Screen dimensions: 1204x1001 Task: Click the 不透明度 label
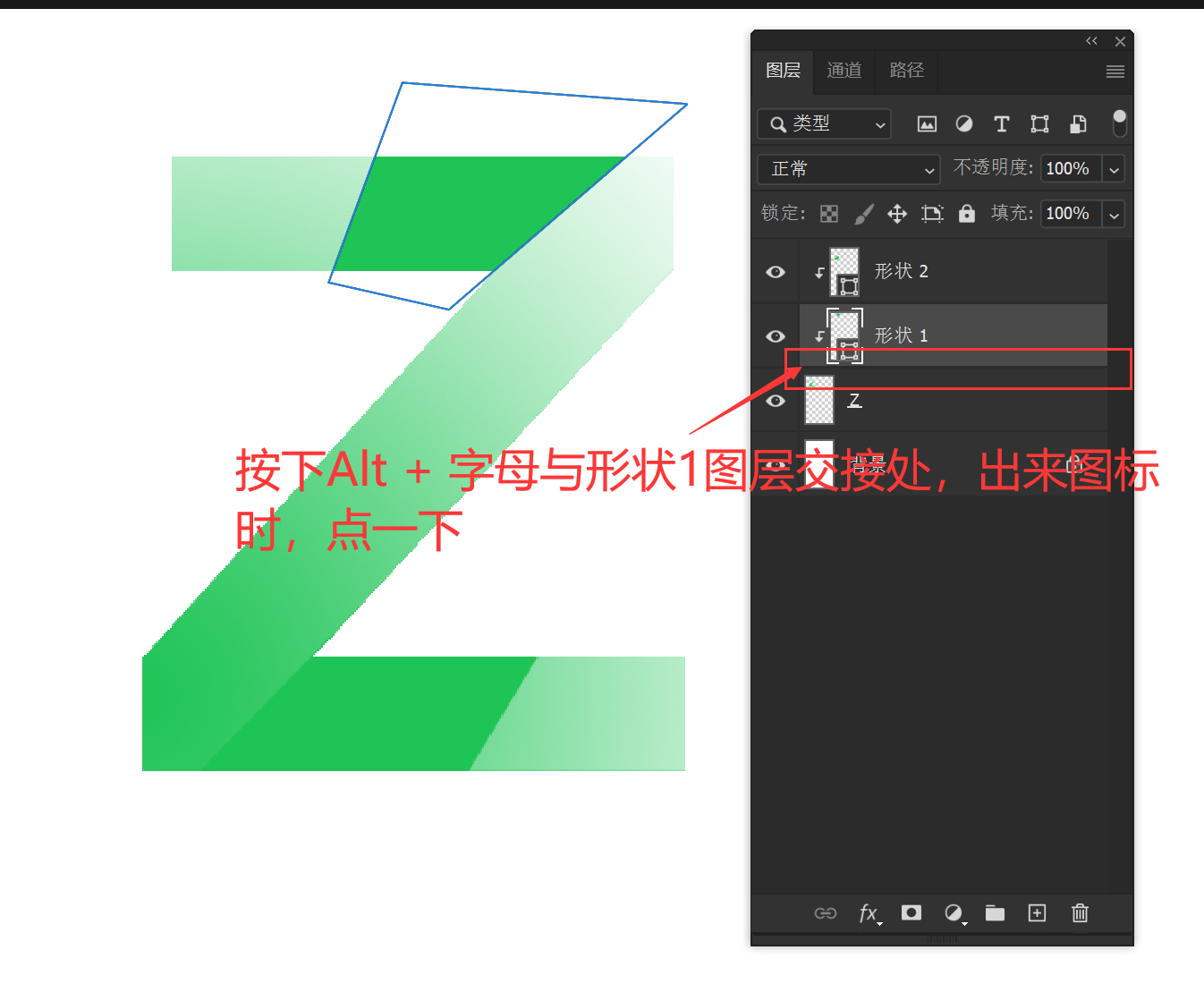pos(993,167)
